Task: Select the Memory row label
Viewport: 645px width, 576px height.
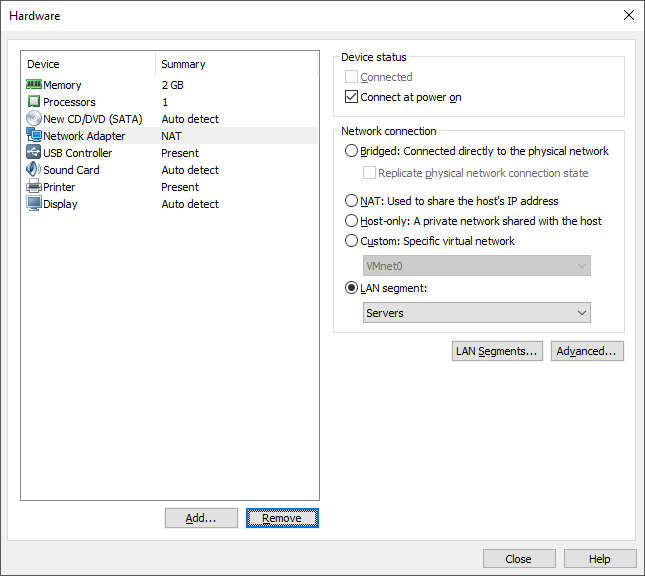Action: tap(62, 85)
